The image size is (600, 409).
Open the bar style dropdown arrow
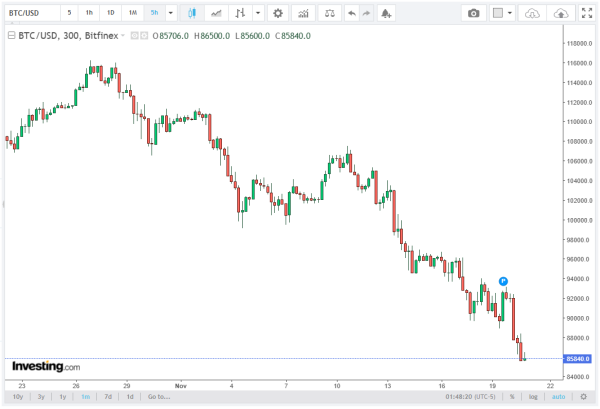259,13
